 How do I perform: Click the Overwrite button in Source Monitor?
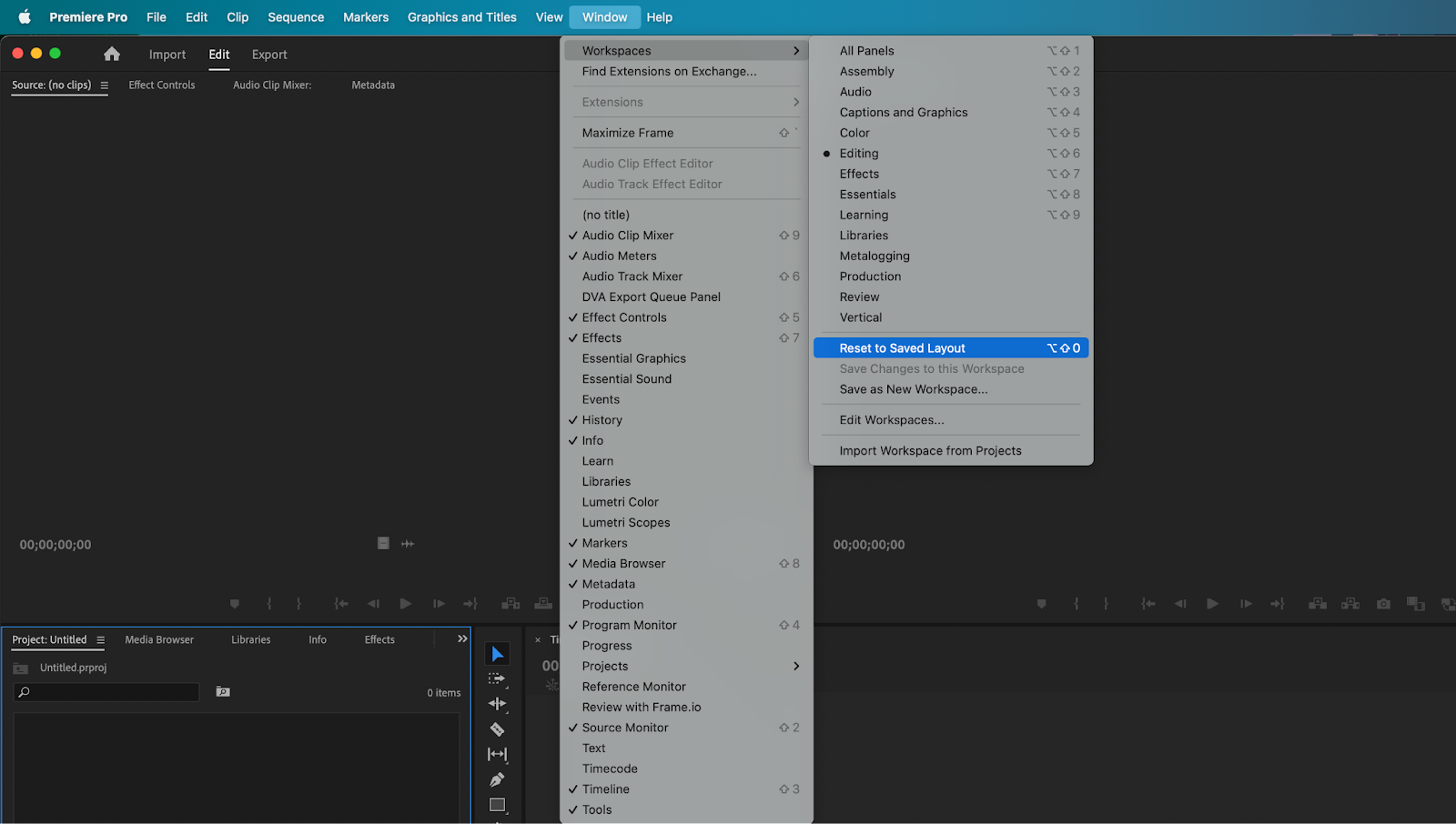pos(543,603)
